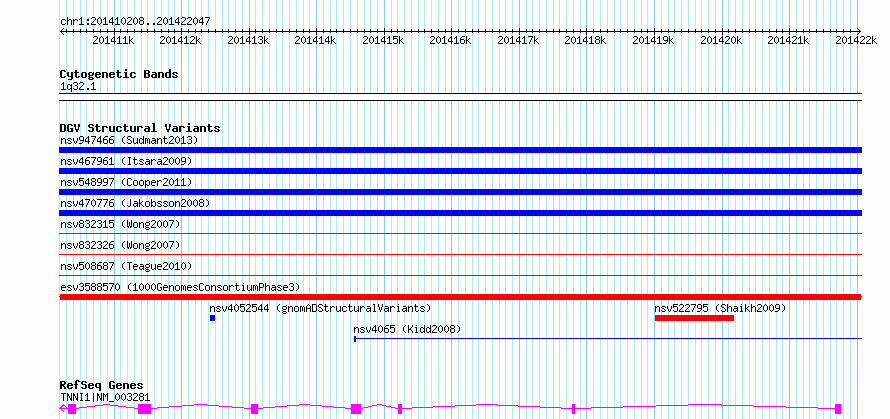Click the 201422k ruler label
Image resolution: width=890 pixels, height=419 pixels.
tap(856, 40)
